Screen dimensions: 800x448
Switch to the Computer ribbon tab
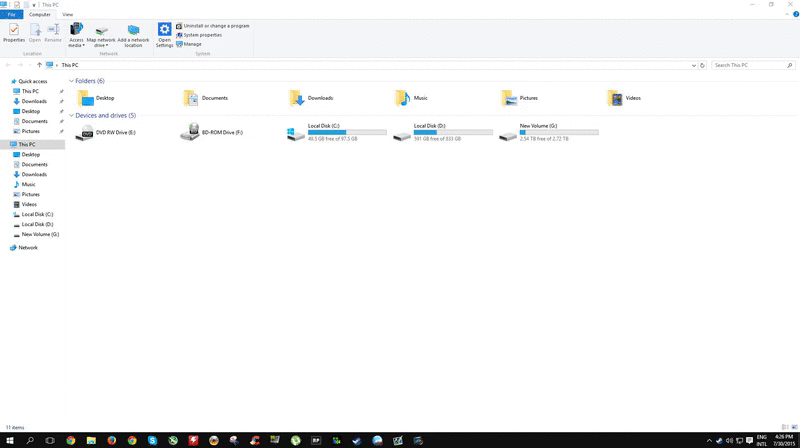(x=40, y=14)
